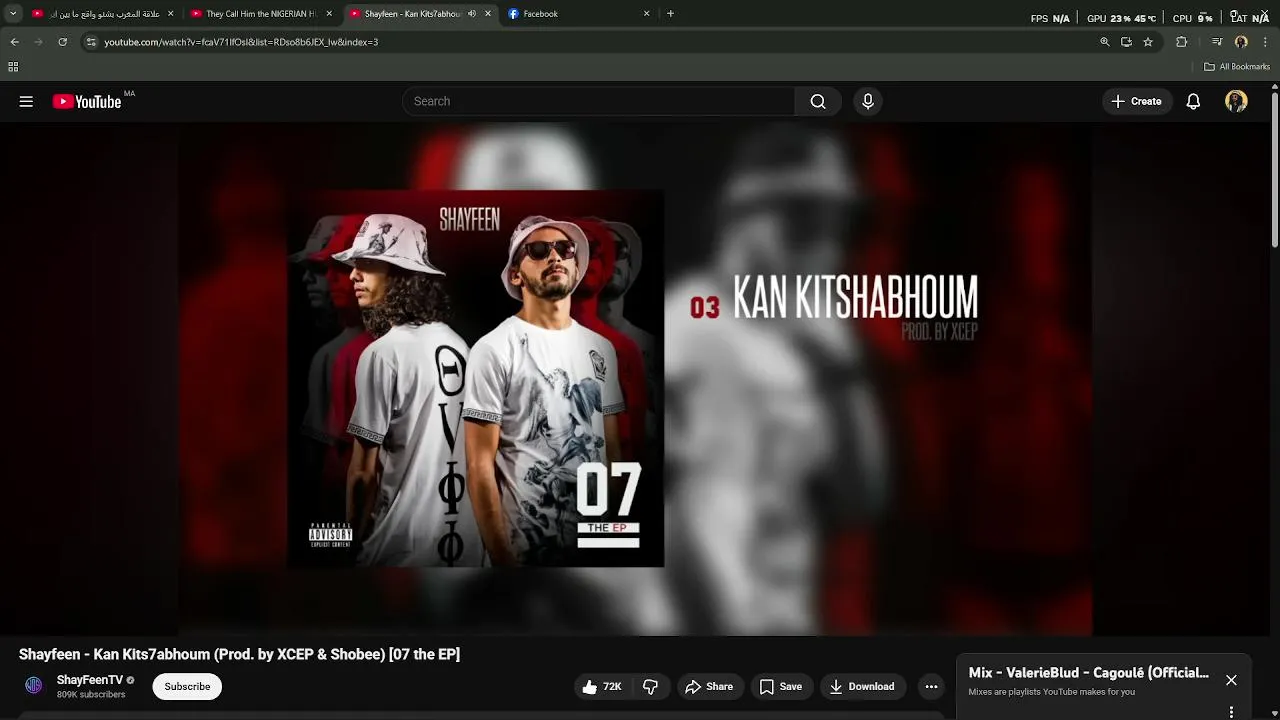
Task: Click the video player area
Action: pos(636,378)
